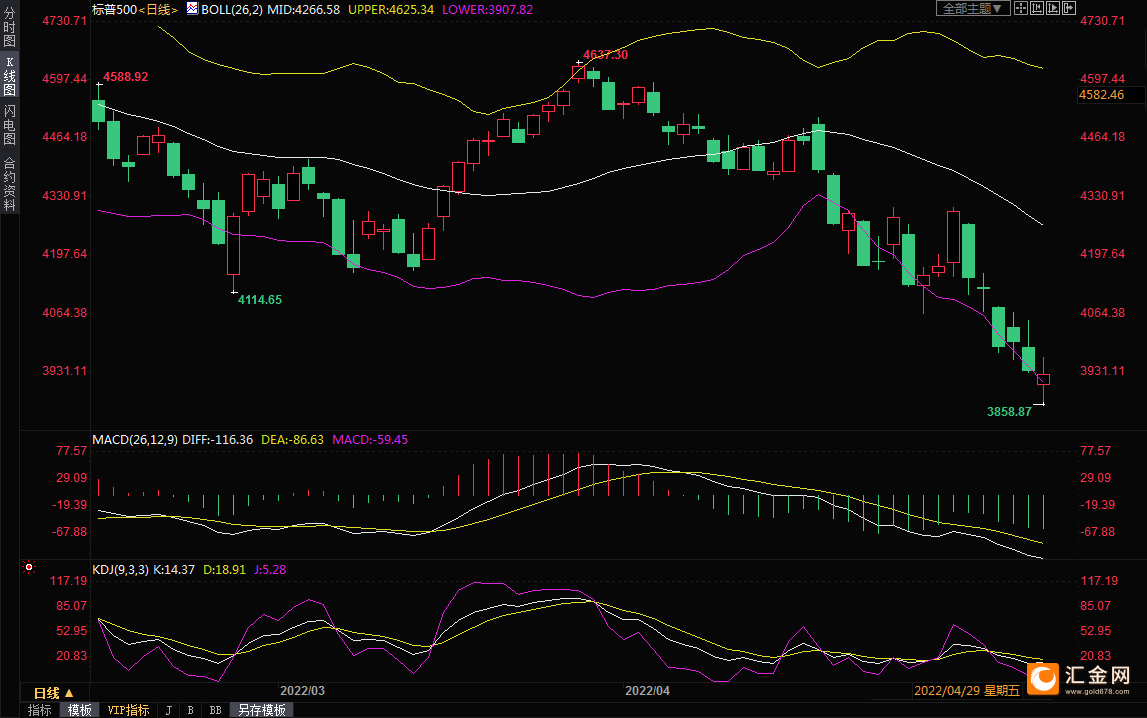Expand the 日线 period selector
This screenshot has width=1147, height=718.
coord(54,692)
